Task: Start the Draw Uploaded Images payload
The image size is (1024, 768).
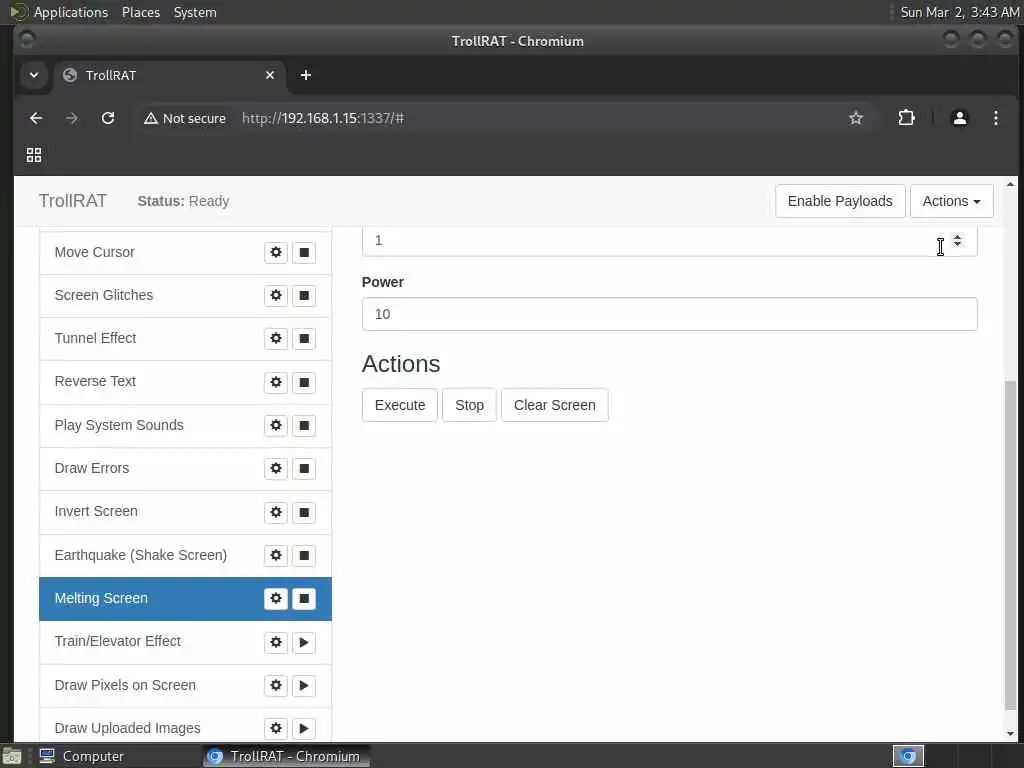Action: (304, 728)
